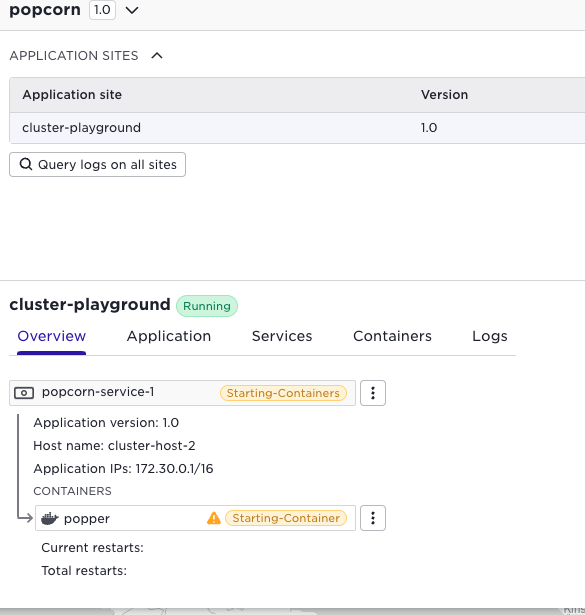Click the search magnifier icon in Query logs

pyautogui.click(x=26, y=164)
